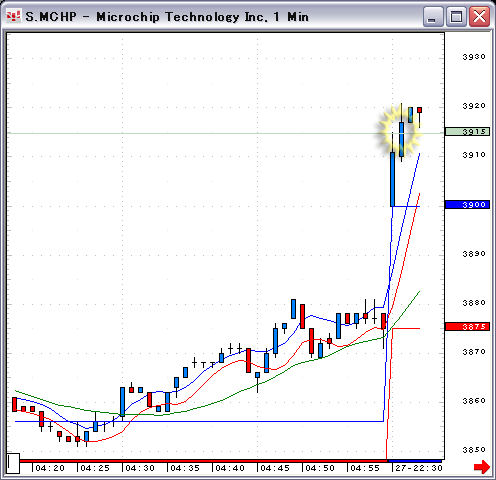Click the 3850 price axis label
496x480 pixels.
pos(474,450)
